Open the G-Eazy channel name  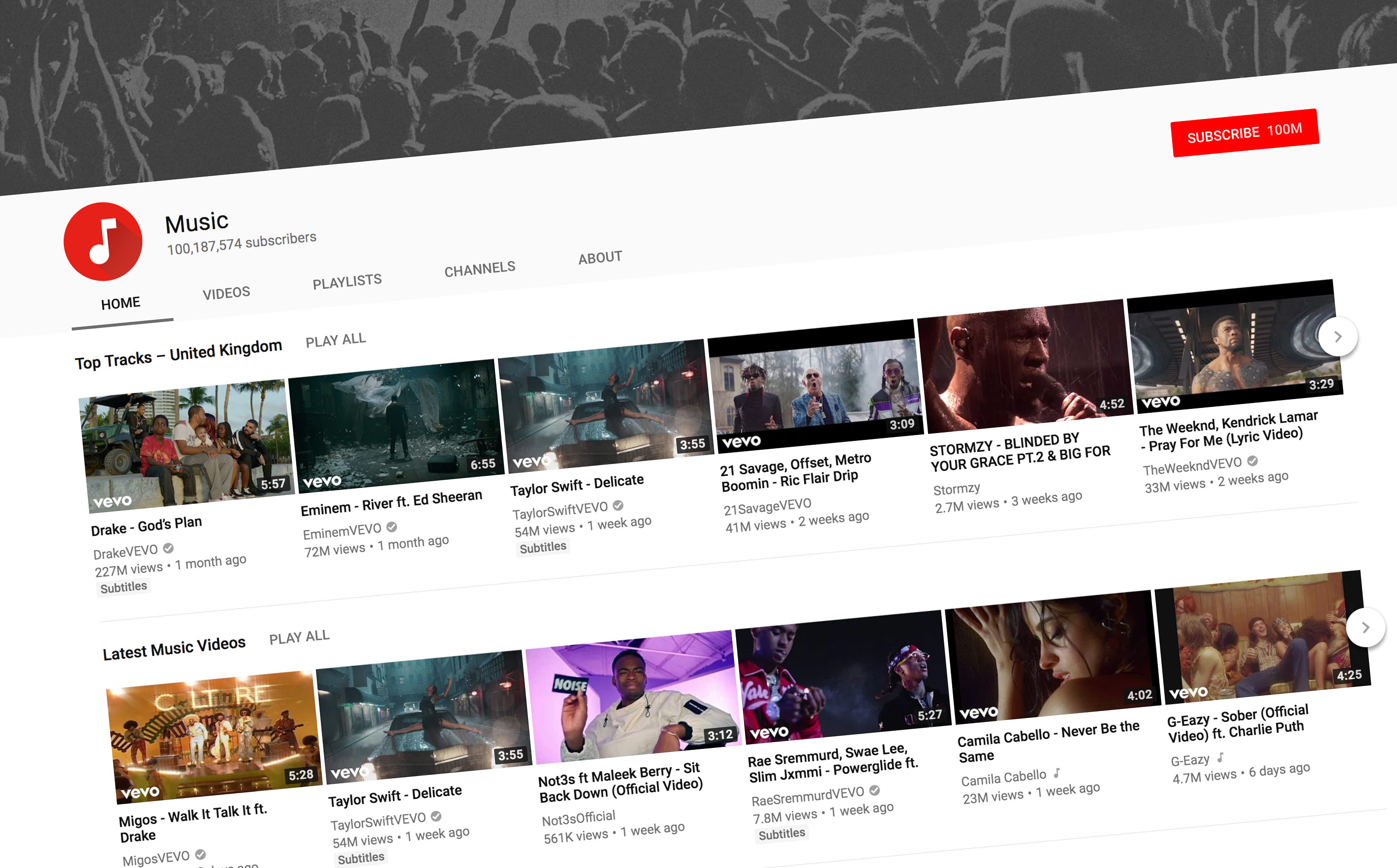(x=1190, y=760)
